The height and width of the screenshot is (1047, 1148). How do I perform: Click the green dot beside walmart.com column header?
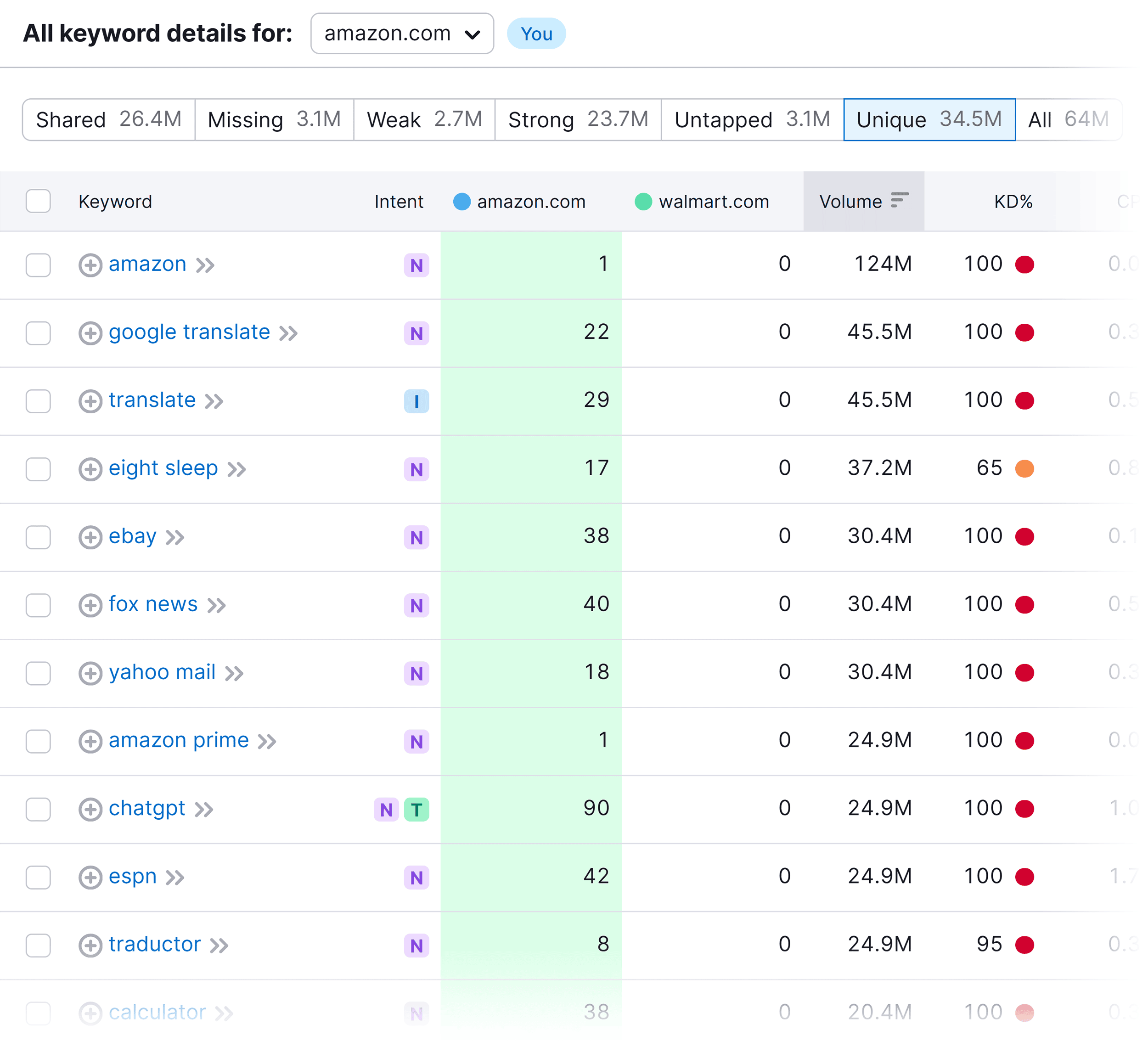pyautogui.click(x=644, y=202)
